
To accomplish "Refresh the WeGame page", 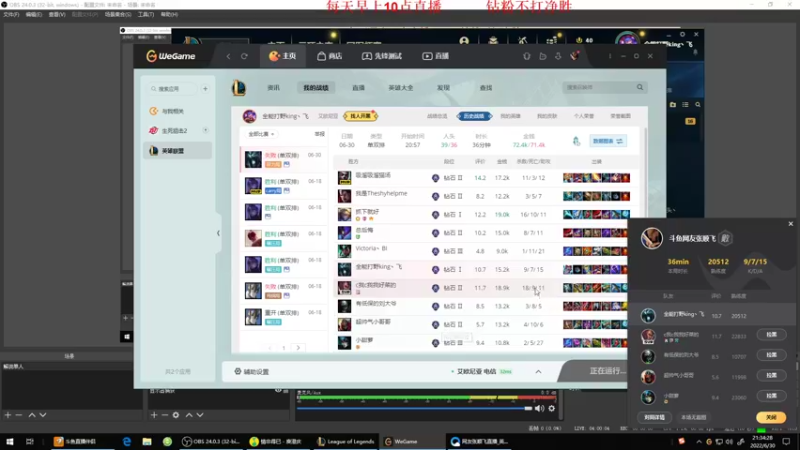I will coord(244,56).
